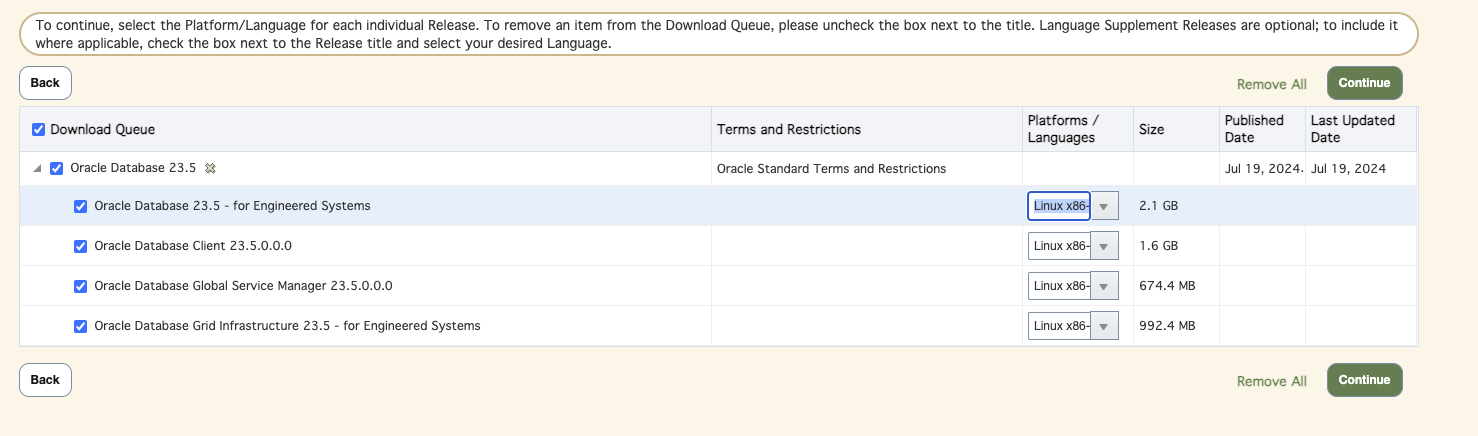Untick Oracle Database Grid Infrastructure 23.5 checkbox
This screenshot has width=1478, height=436.
tap(81, 326)
